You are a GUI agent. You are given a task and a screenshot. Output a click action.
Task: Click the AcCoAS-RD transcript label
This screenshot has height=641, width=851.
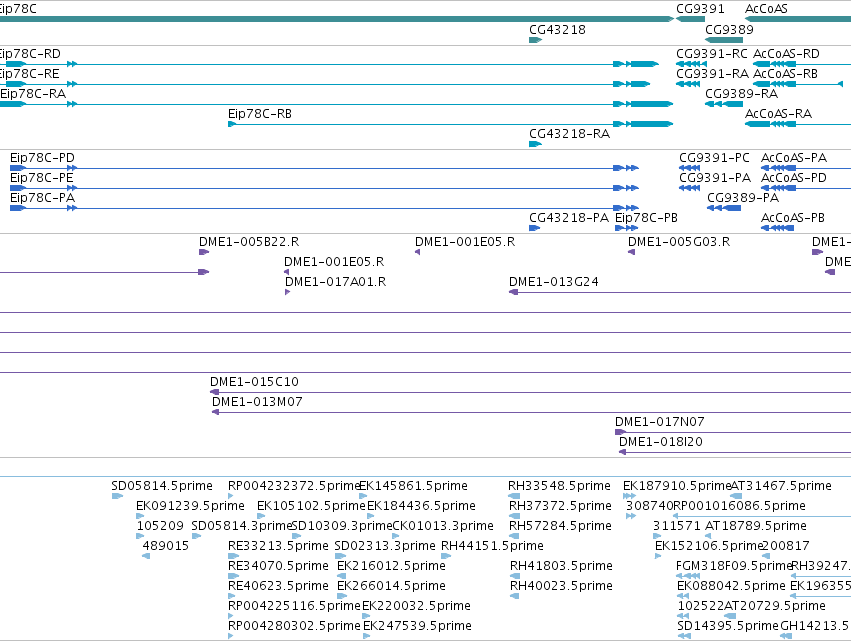pyautogui.click(x=786, y=54)
